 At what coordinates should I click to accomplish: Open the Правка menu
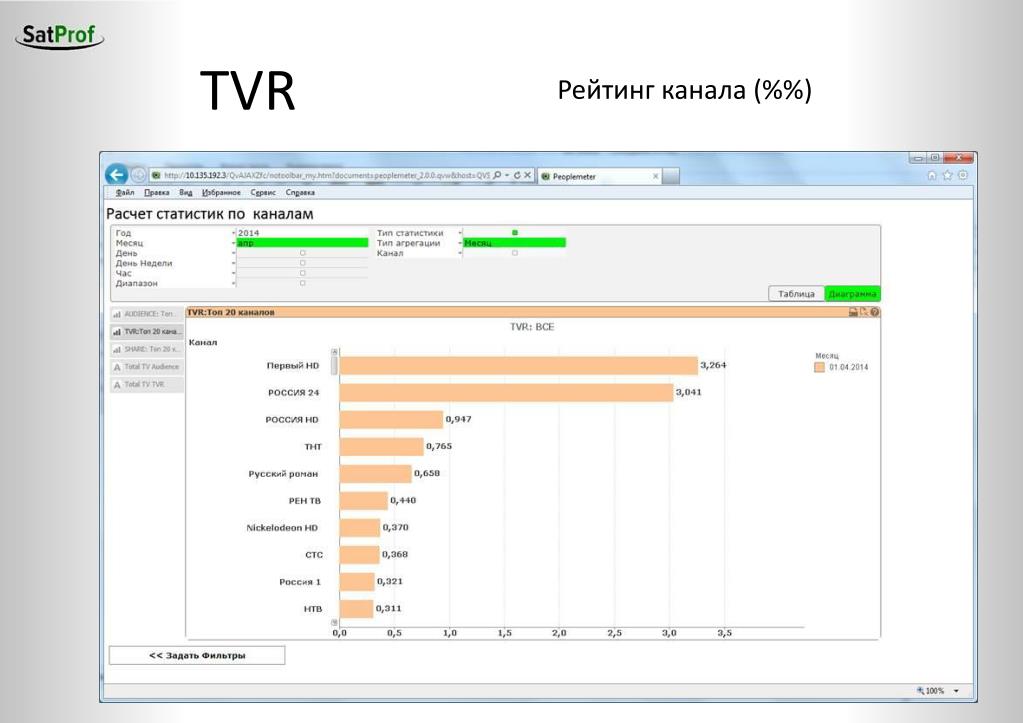[x=157, y=192]
